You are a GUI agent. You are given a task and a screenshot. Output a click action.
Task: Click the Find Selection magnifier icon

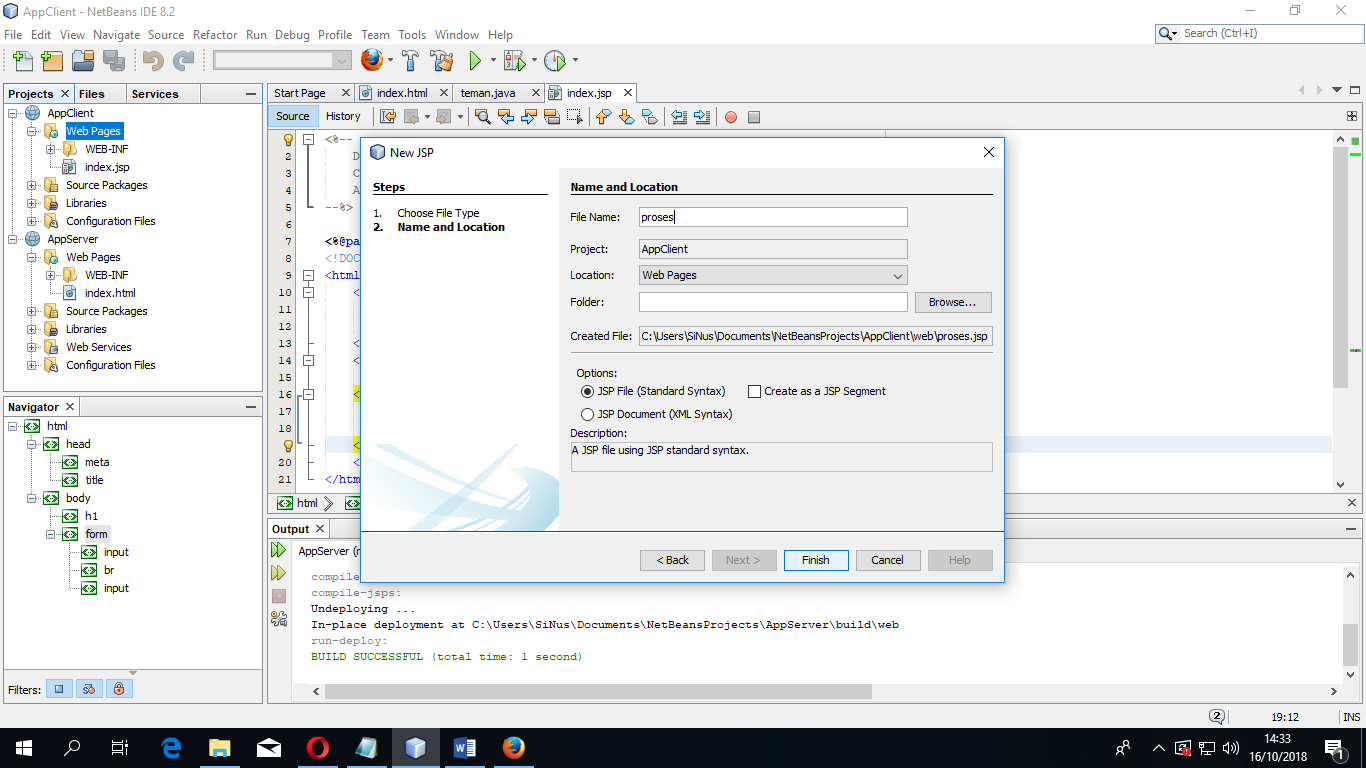click(x=483, y=116)
